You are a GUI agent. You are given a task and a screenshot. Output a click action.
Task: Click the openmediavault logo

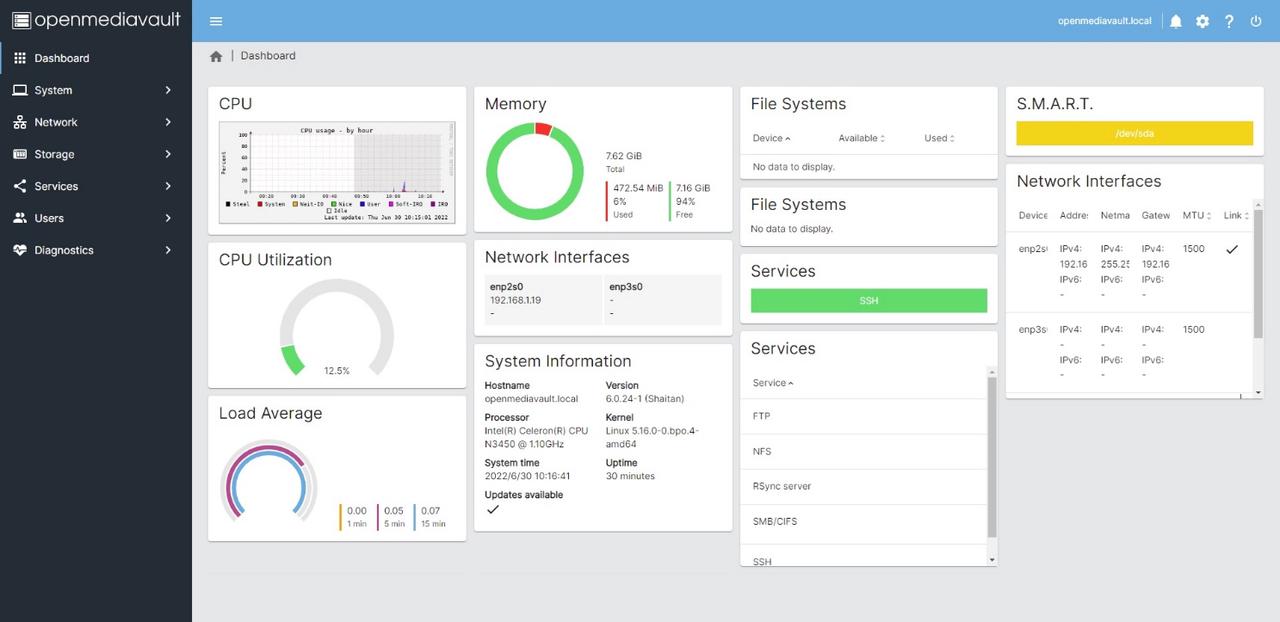pyautogui.click(x=96, y=19)
